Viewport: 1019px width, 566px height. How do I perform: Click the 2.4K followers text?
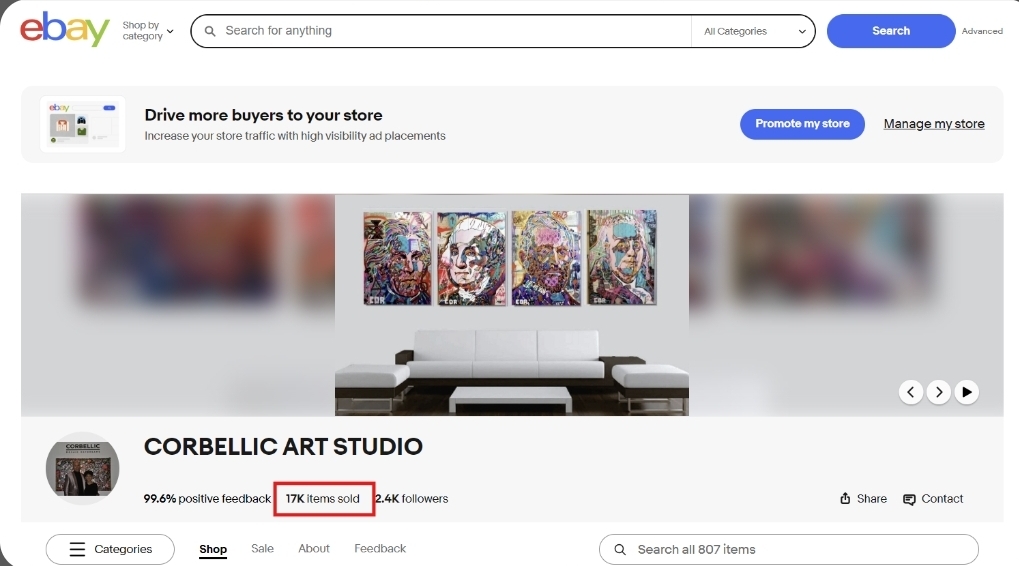click(x=412, y=498)
